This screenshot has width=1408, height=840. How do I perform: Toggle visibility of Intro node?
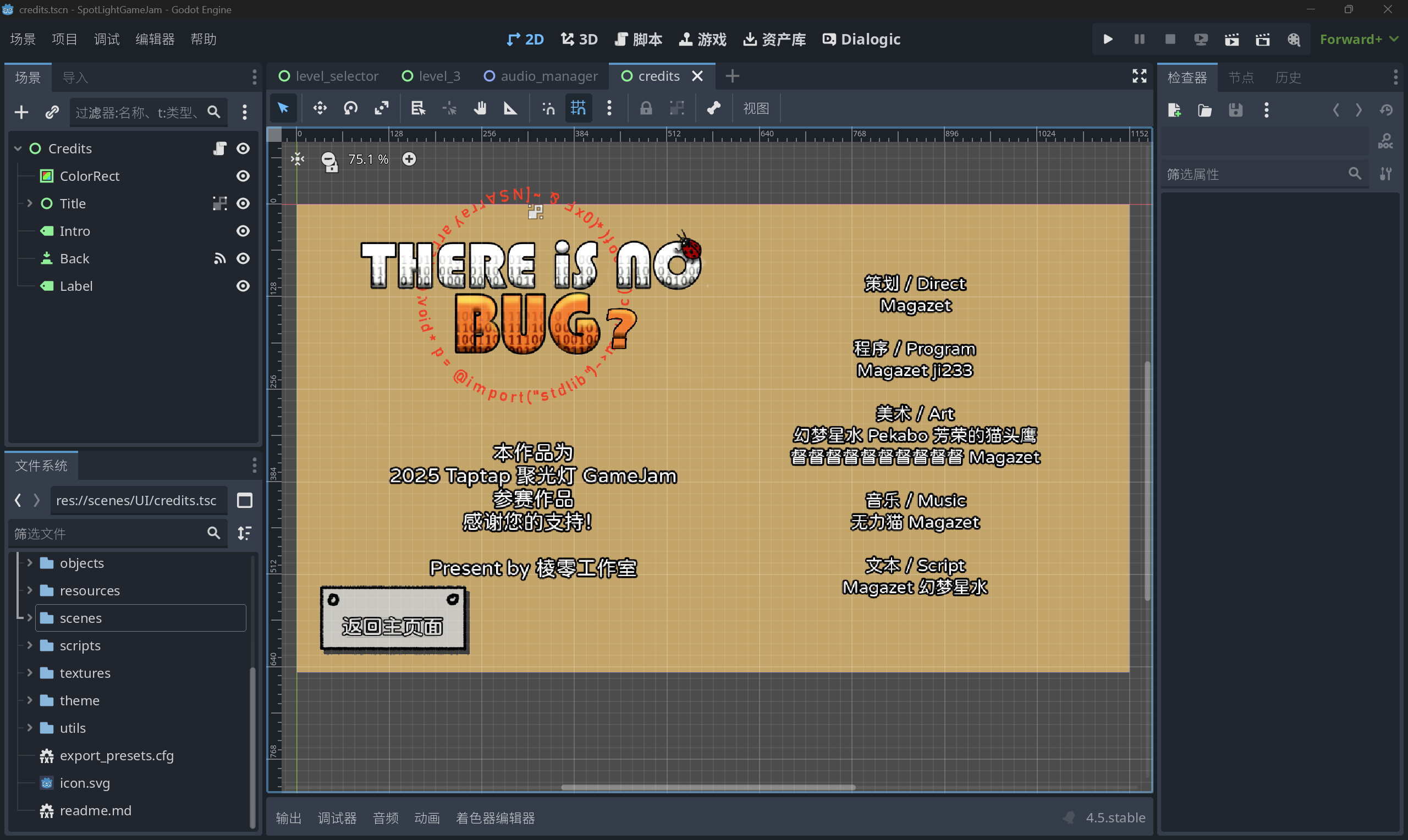point(243,231)
